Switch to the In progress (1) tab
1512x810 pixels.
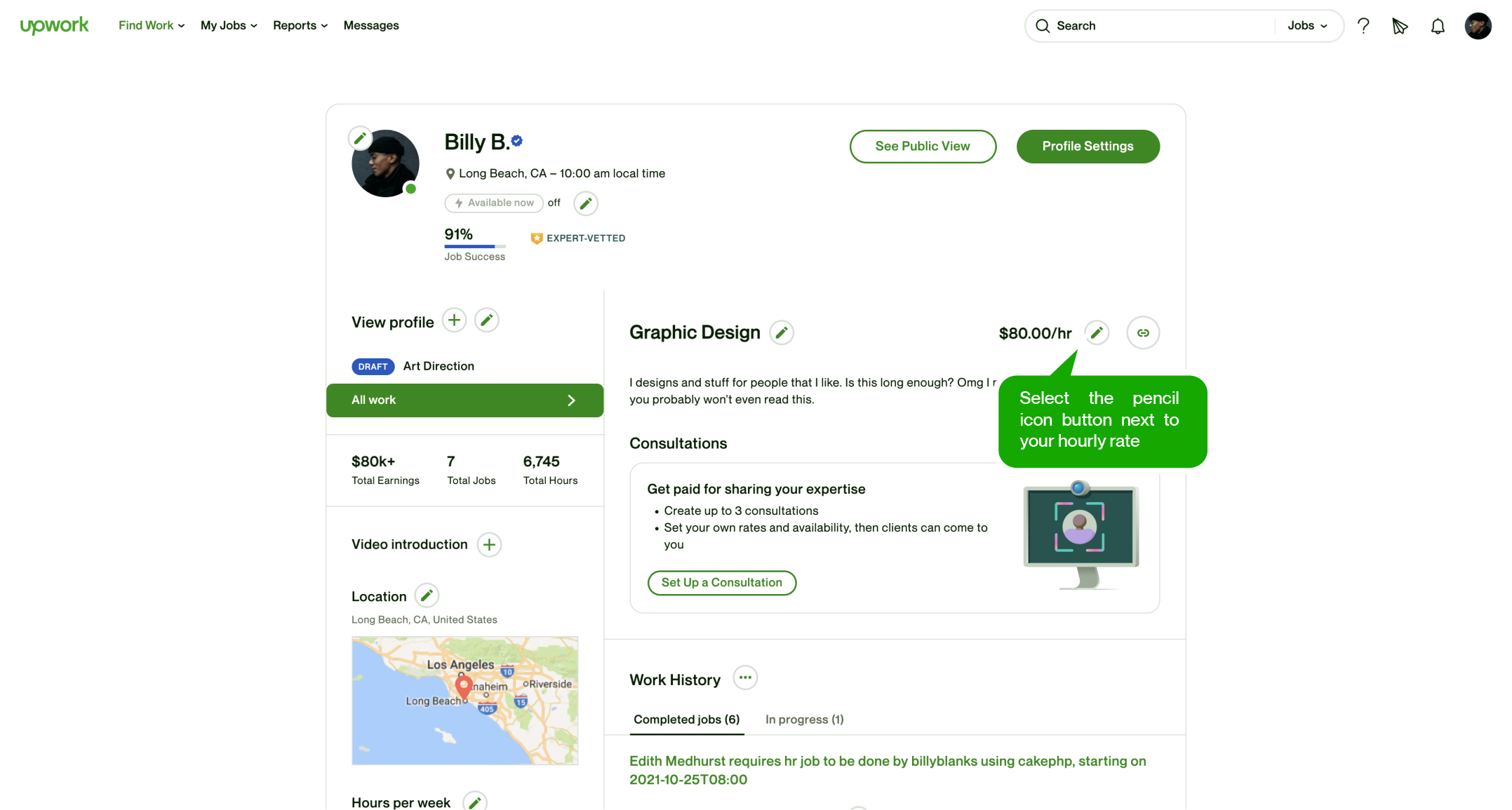[804, 720]
